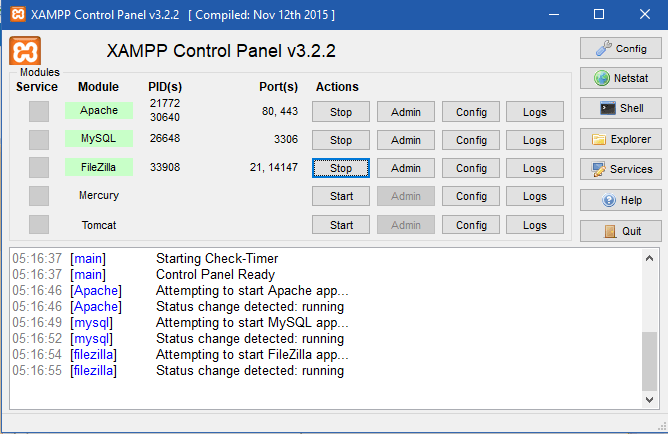This screenshot has height=434, width=668.
Task: Toggle the Apache service checkbox
Action: pos(38,111)
